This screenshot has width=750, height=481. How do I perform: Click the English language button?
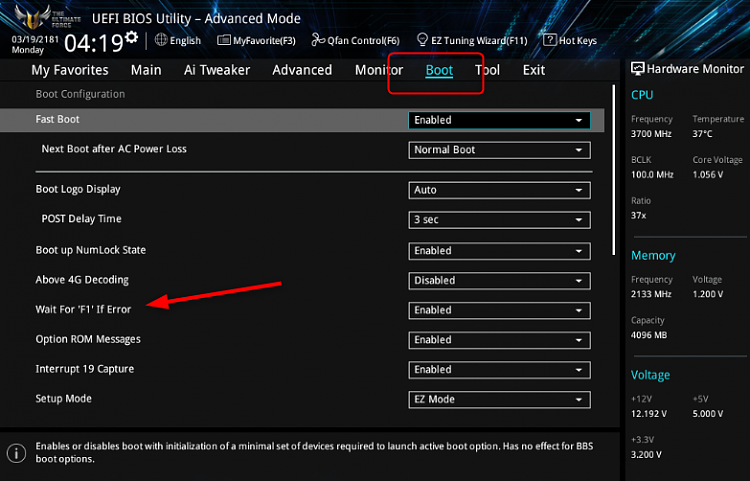click(x=185, y=41)
